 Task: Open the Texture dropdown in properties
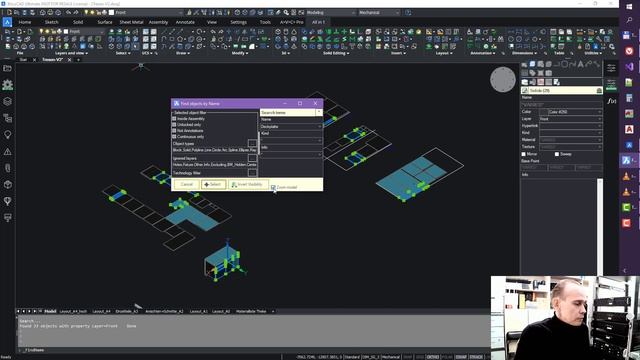[600, 147]
